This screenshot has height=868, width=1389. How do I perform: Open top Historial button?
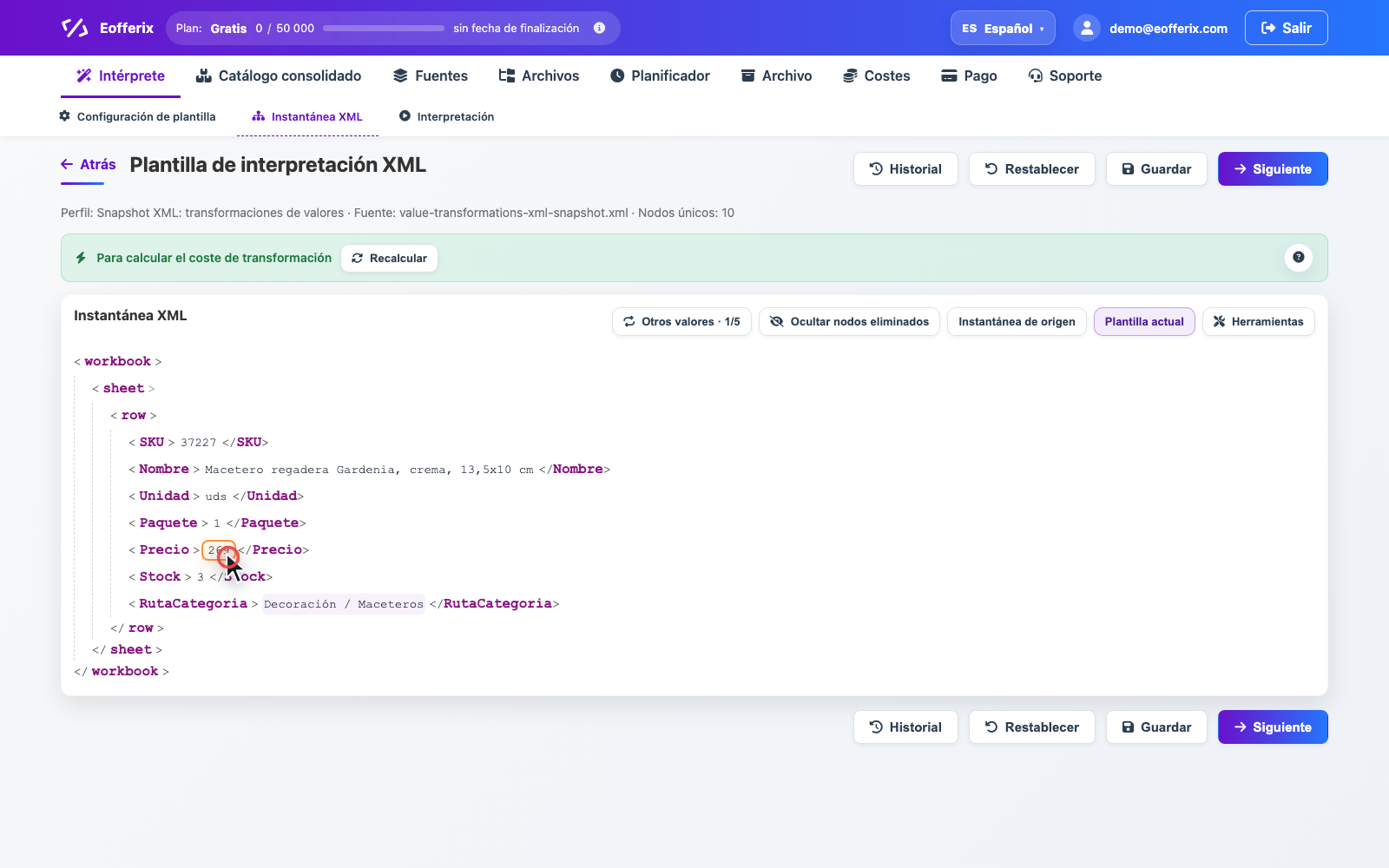(905, 169)
